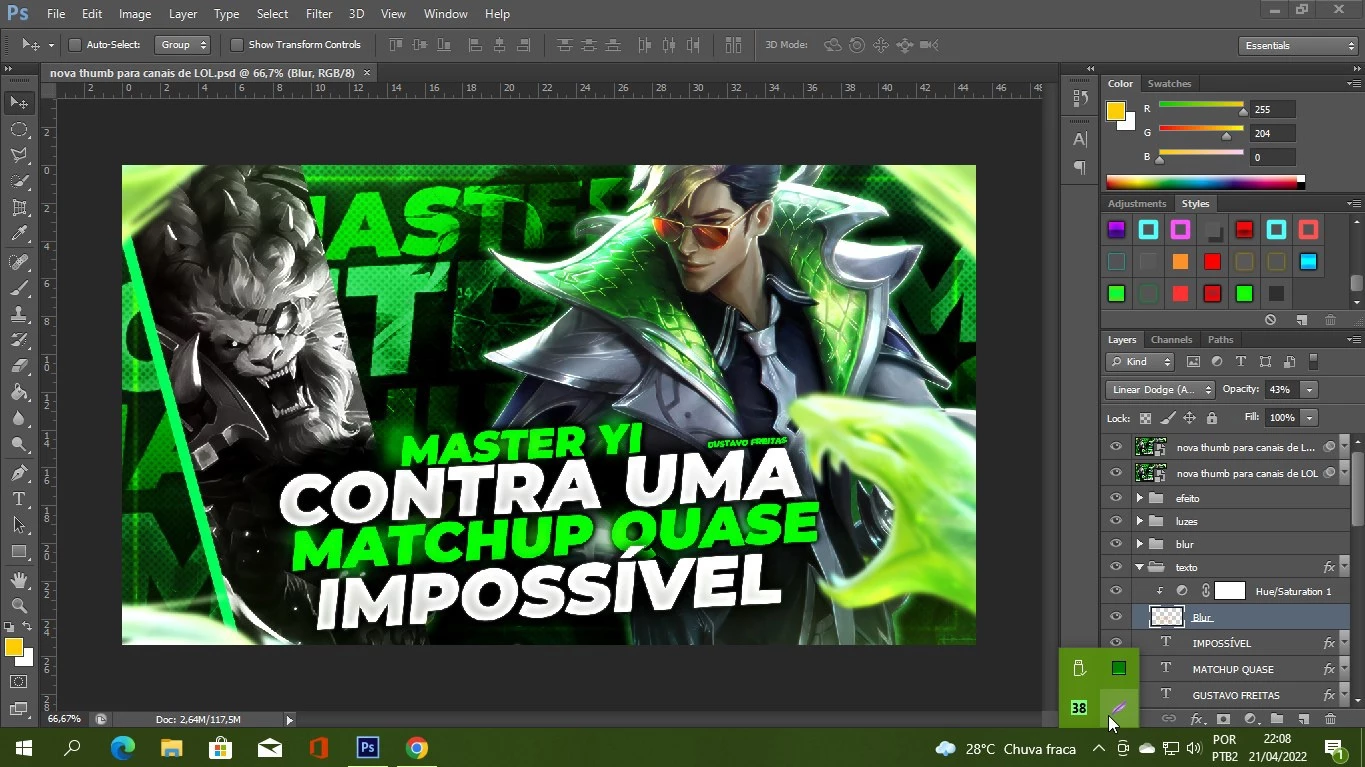Open the Image menu
The height and width of the screenshot is (767, 1365).
(x=135, y=14)
